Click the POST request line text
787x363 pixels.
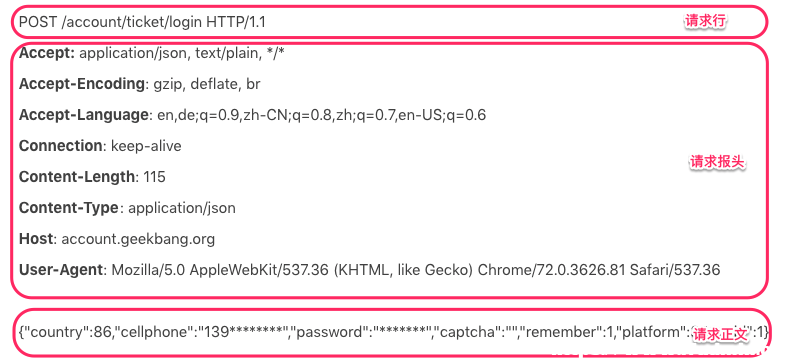(142, 22)
